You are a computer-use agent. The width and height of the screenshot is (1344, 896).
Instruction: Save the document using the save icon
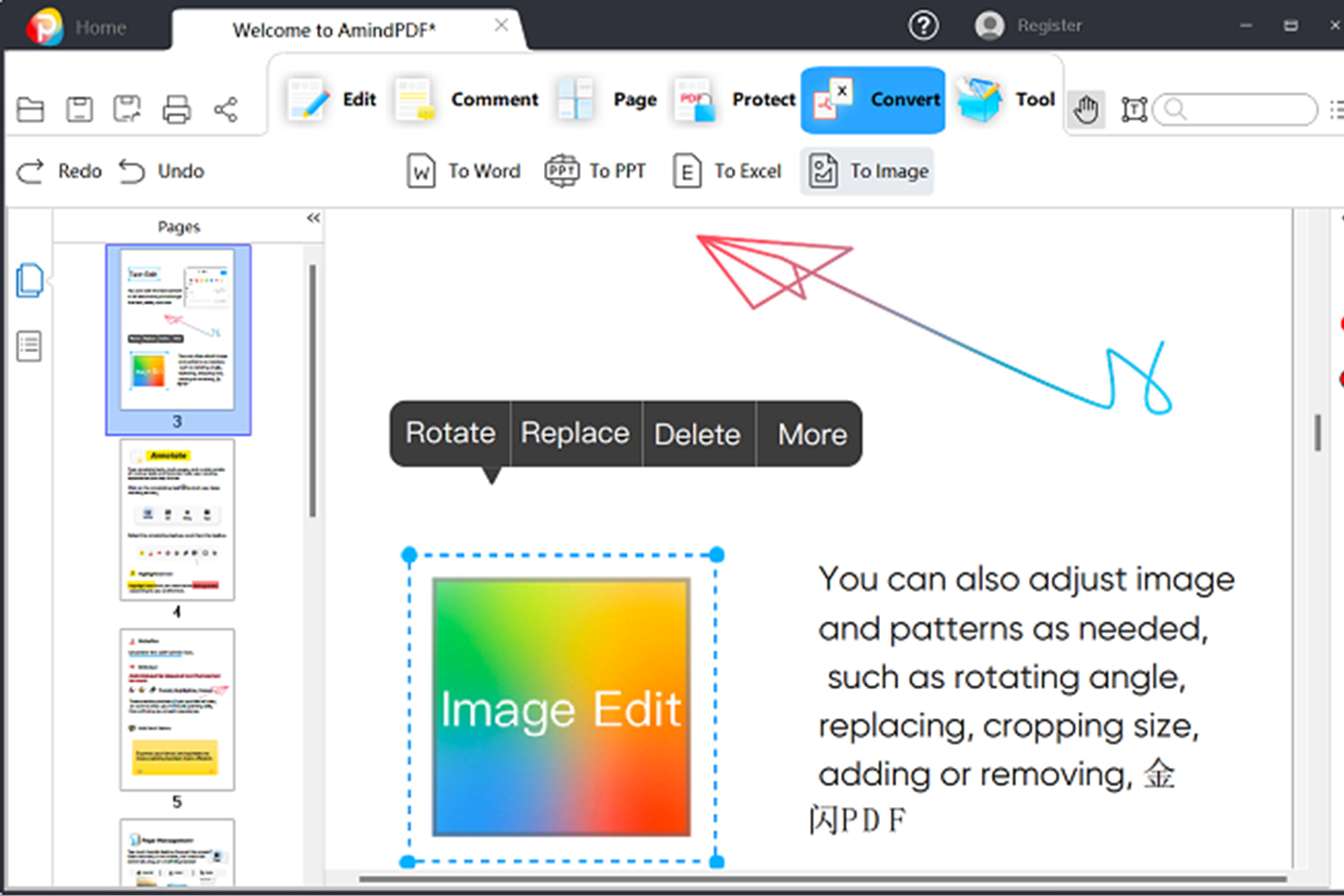[79, 109]
